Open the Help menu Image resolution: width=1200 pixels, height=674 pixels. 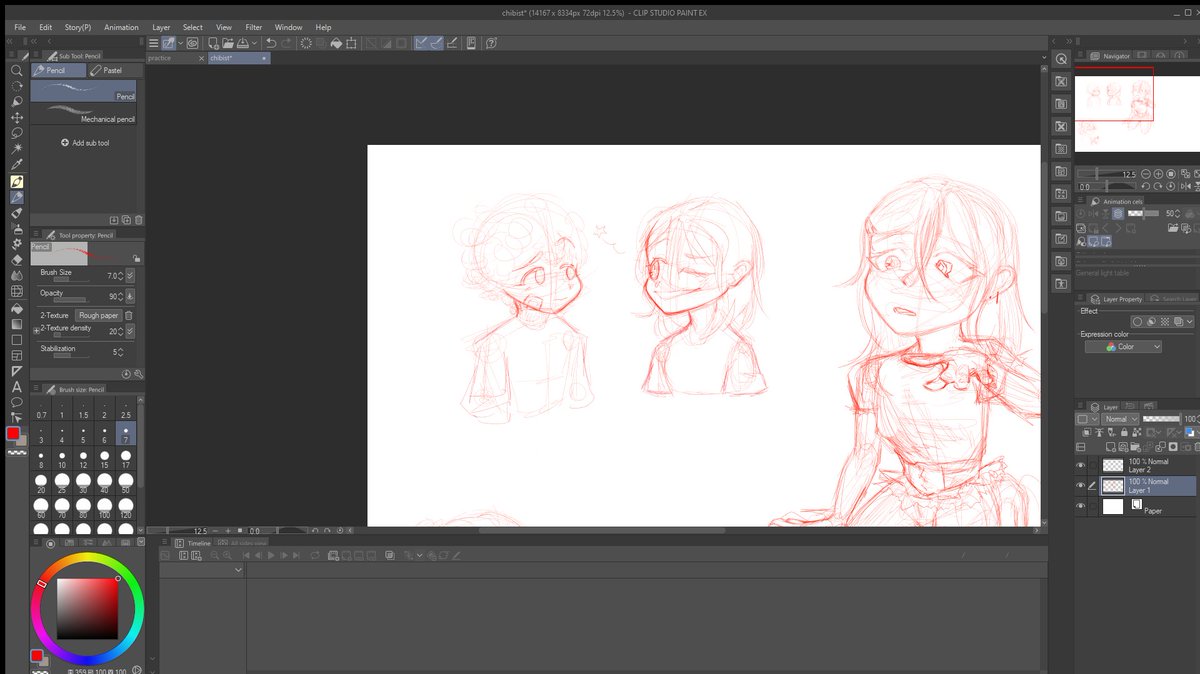pos(323,27)
